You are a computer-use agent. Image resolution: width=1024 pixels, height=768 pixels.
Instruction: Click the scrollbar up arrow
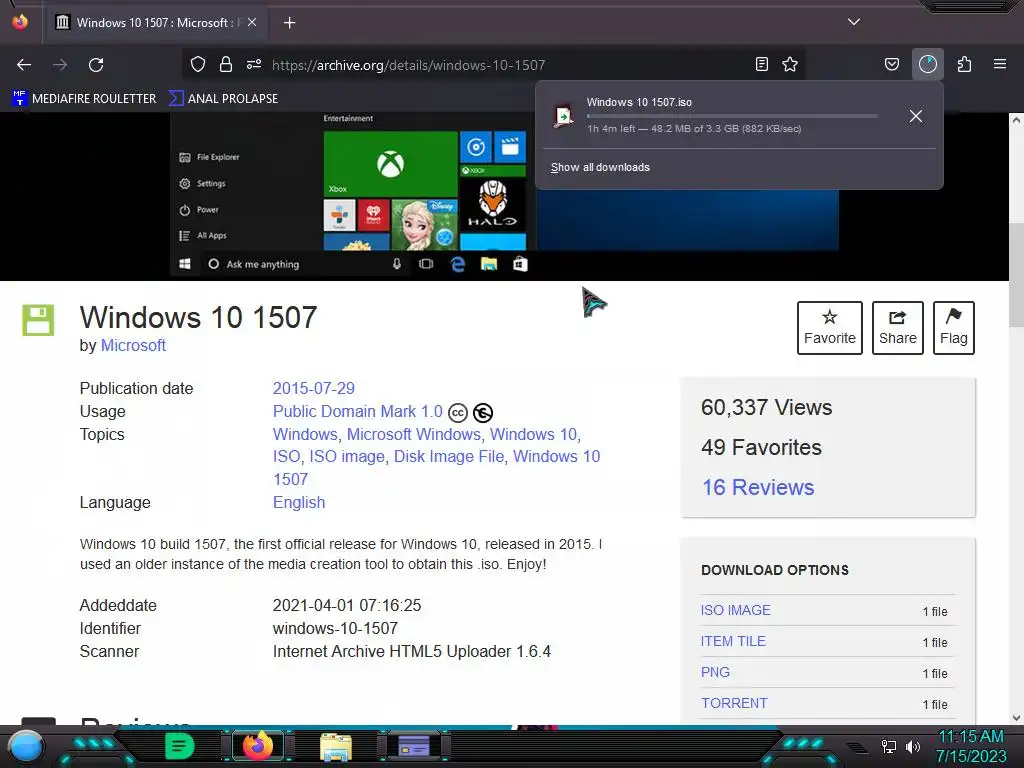click(x=1016, y=120)
